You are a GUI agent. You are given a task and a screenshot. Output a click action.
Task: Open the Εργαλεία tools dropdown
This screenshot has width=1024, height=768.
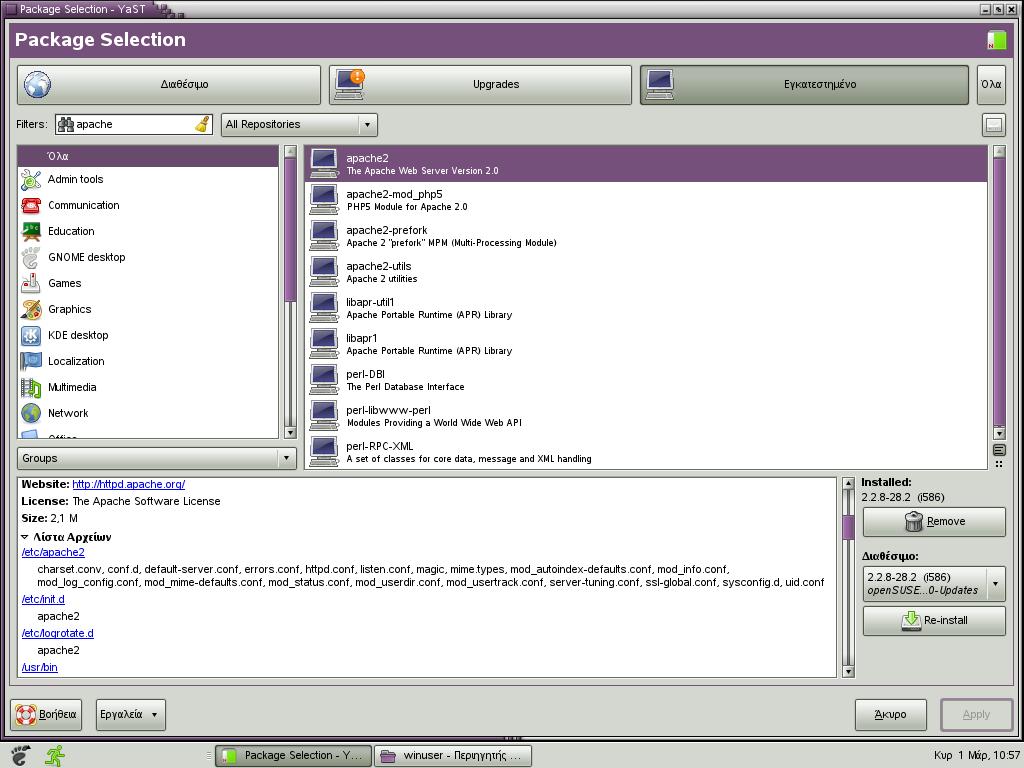click(x=131, y=714)
